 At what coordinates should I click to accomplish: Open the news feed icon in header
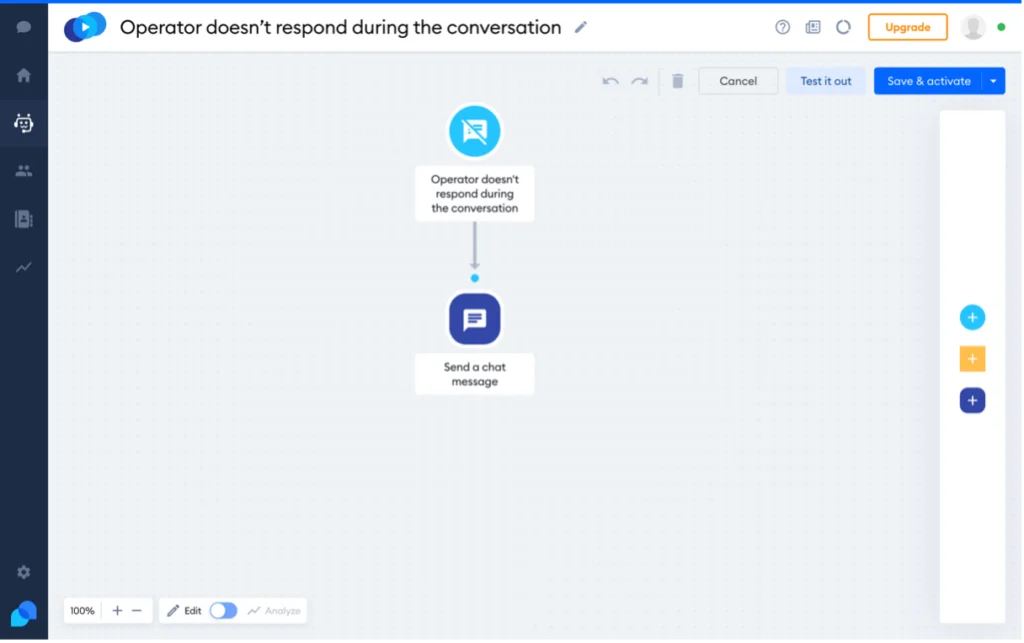point(813,27)
